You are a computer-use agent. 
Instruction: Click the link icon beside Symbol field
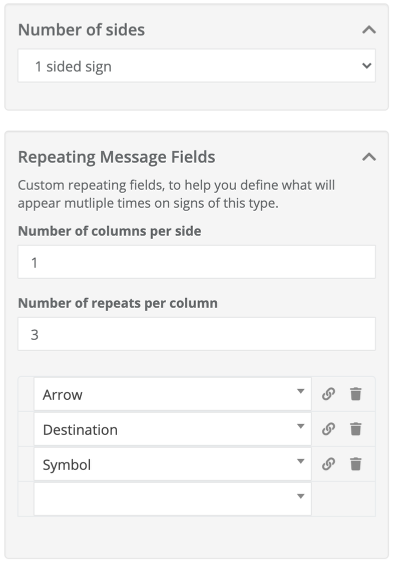[328, 464]
